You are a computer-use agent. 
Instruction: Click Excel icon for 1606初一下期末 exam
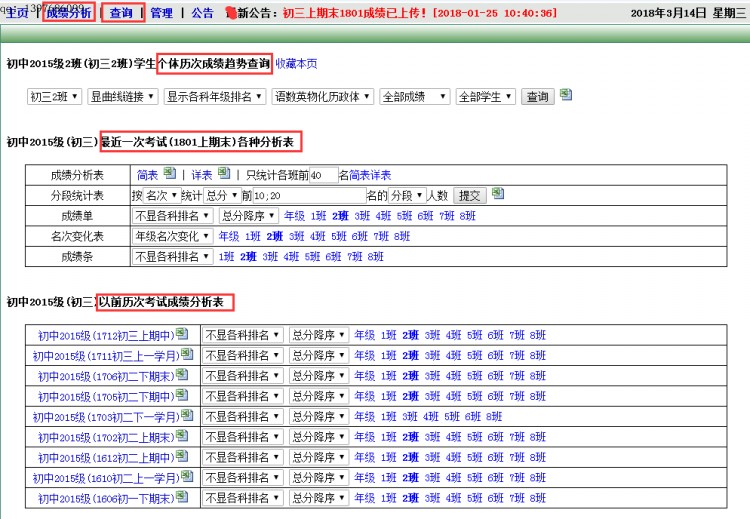[x=182, y=497]
